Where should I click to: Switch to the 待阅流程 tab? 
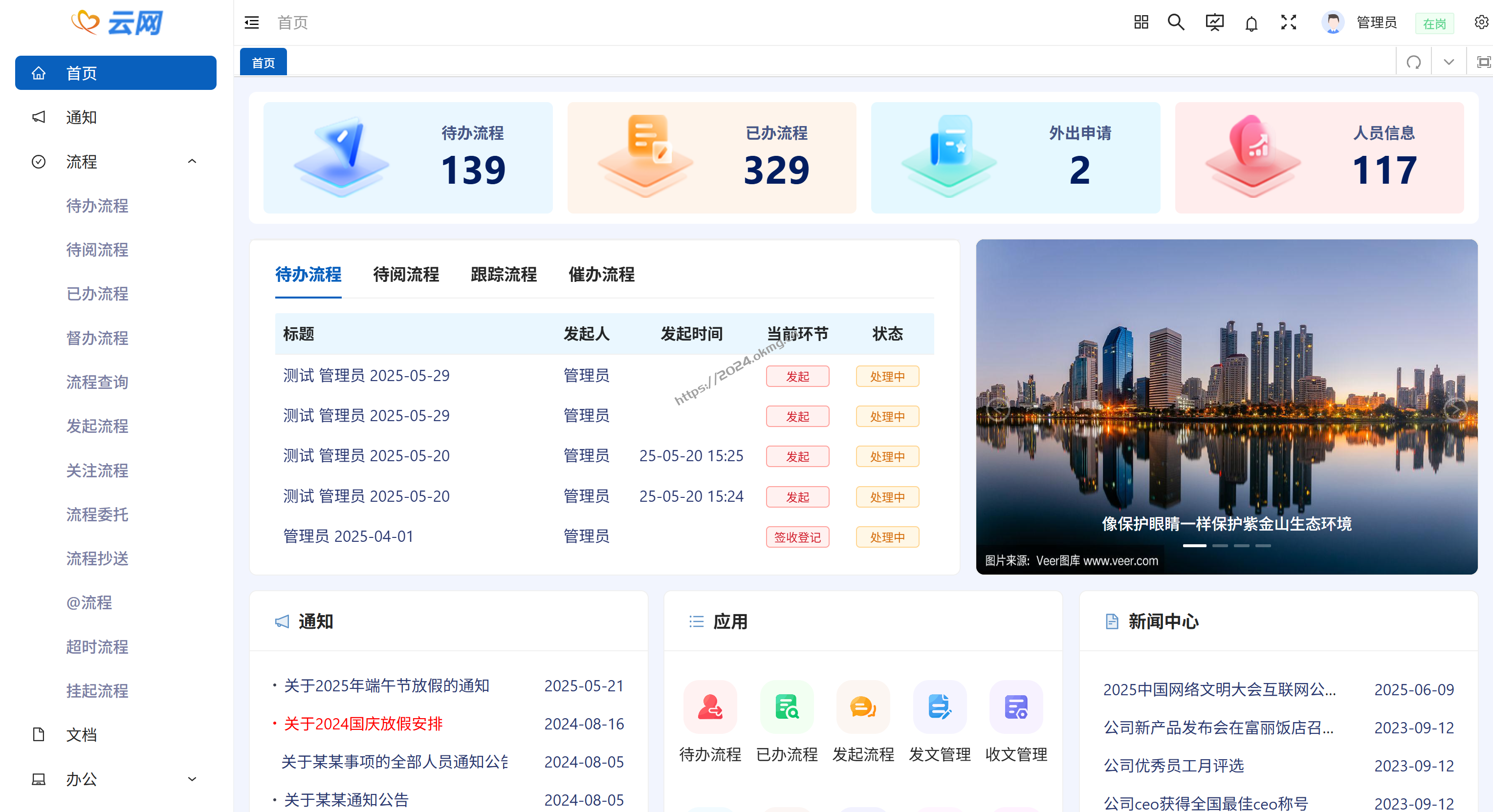(x=406, y=275)
